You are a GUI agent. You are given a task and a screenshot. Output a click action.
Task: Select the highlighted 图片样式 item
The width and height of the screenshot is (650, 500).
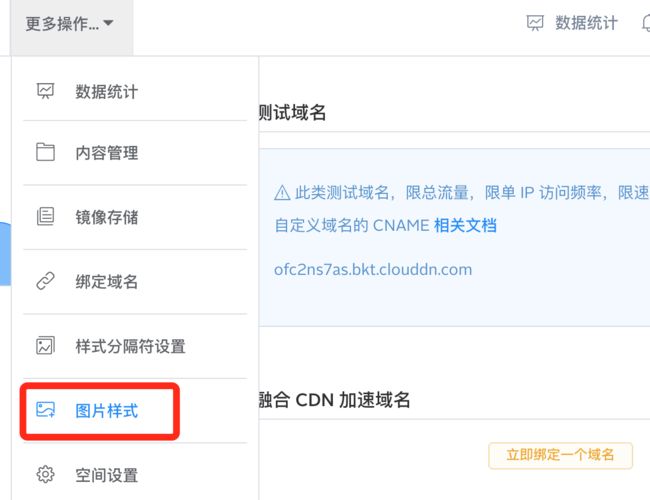[99, 411]
